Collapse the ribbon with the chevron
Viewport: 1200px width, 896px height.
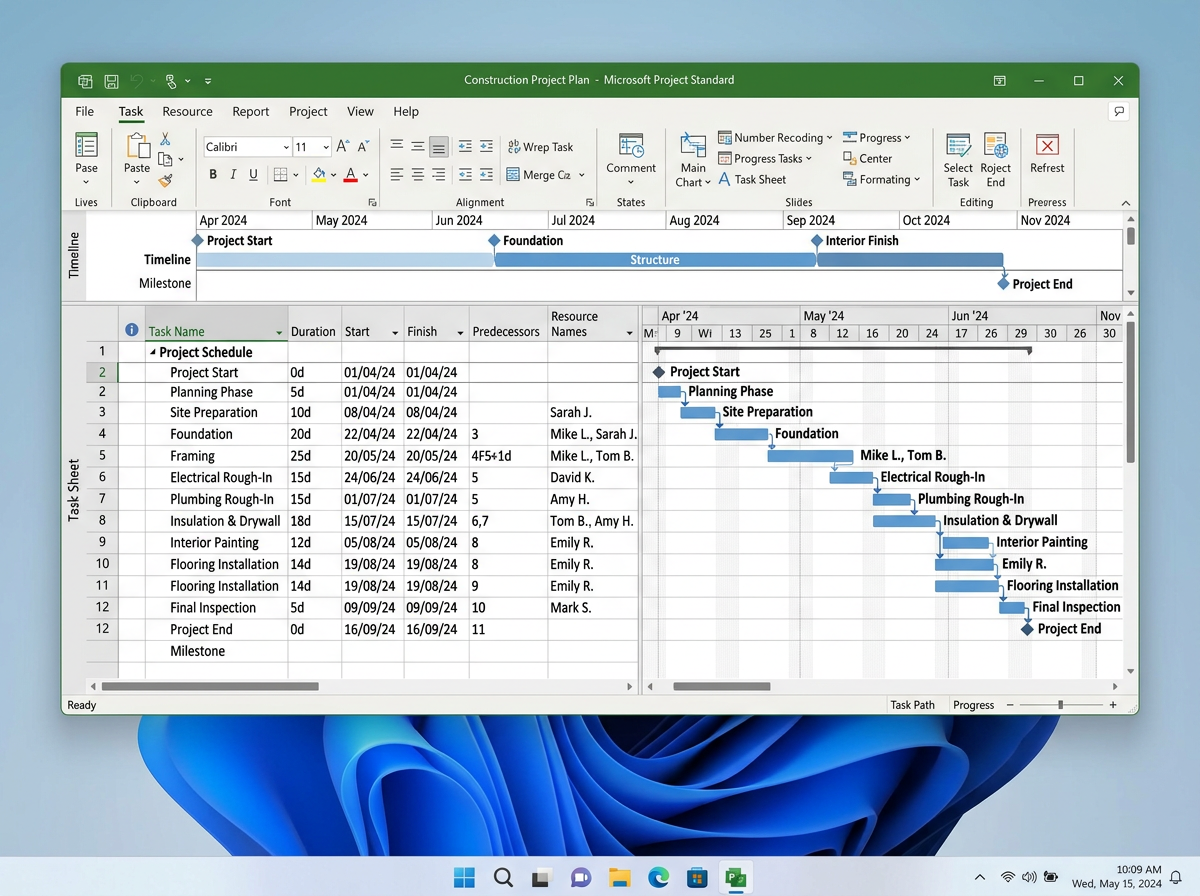pyautogui.click(x=1125, y=203)
